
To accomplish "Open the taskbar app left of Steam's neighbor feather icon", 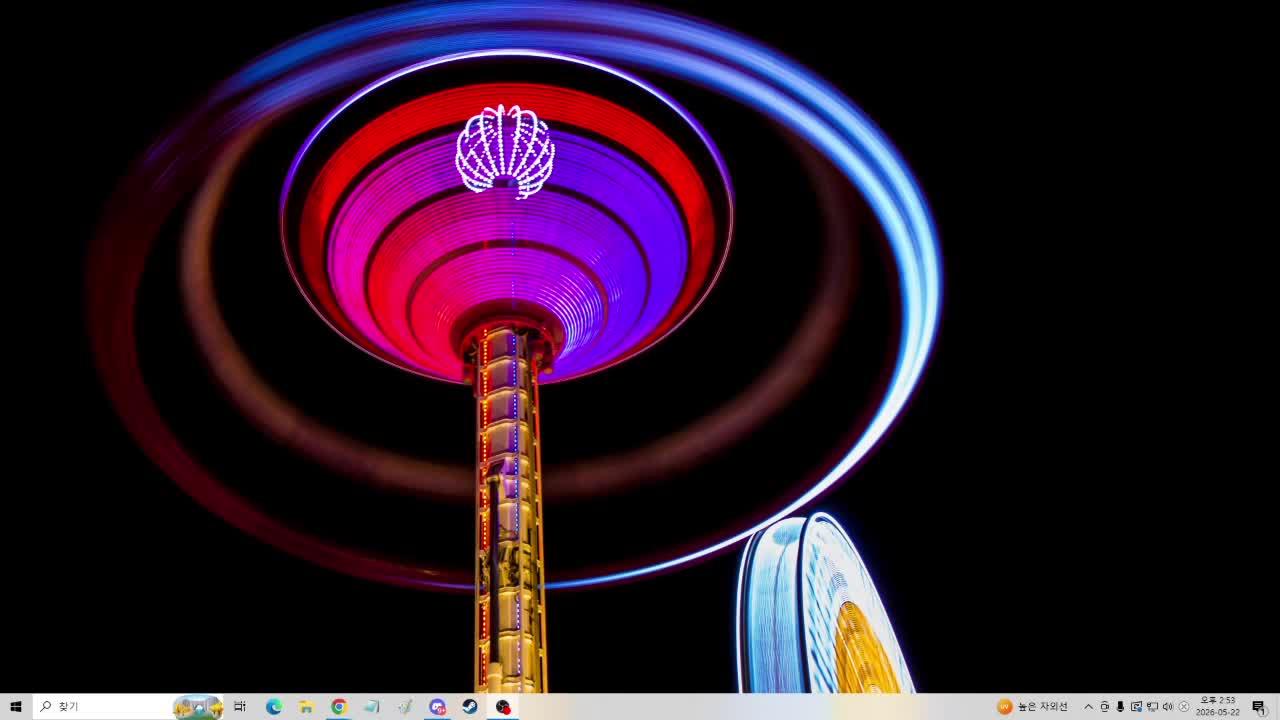I will 372,706.
